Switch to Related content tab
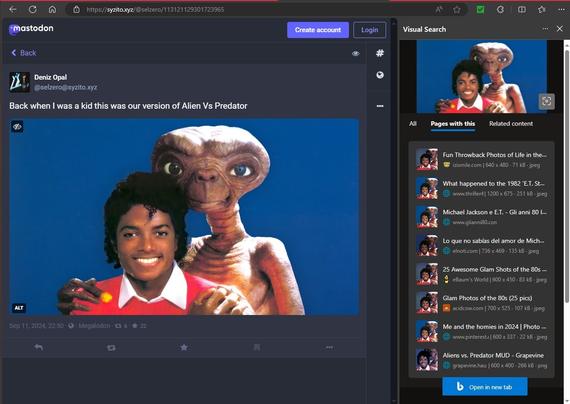 pos(511,124)
